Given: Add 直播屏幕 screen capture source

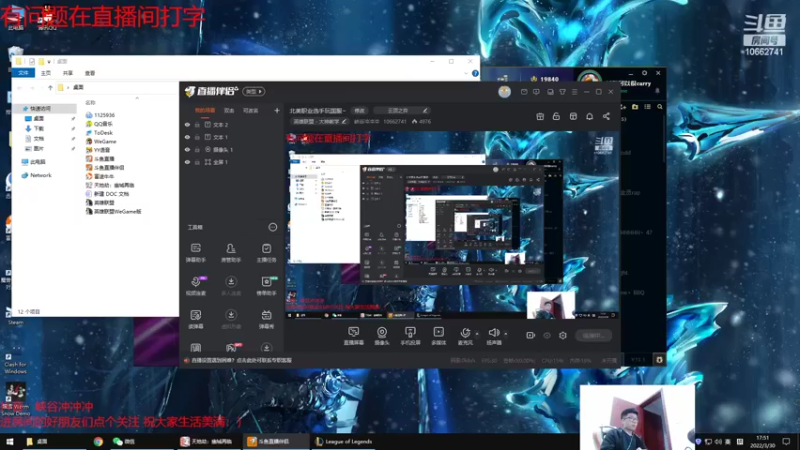Looking at the screenshot, I should (x=354, y=336).
